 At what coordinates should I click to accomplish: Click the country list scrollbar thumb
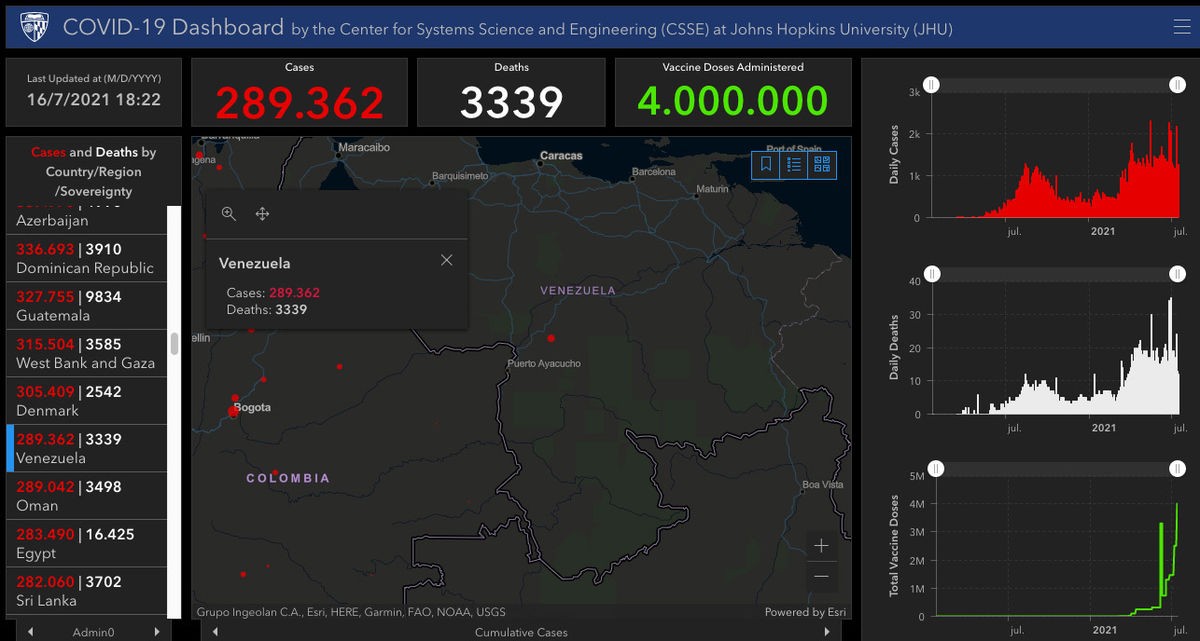(x=174, y=344)
